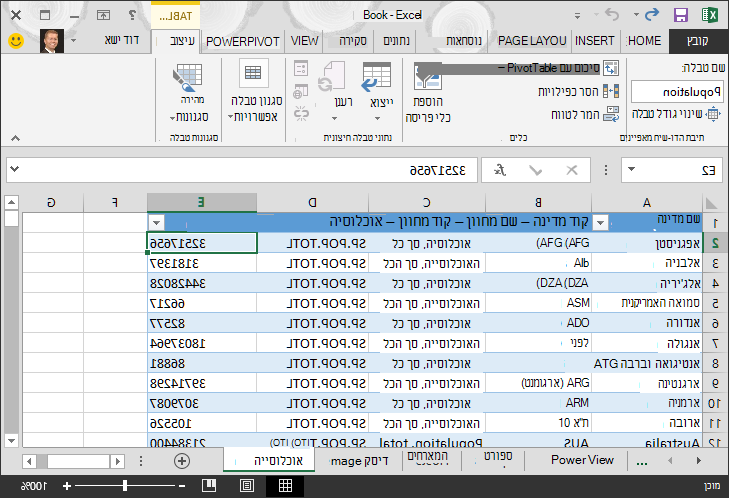This screenshot has width=729, height=498.
Task: Click the Zoom Out minus button
Action: click(x=182, y=486)
